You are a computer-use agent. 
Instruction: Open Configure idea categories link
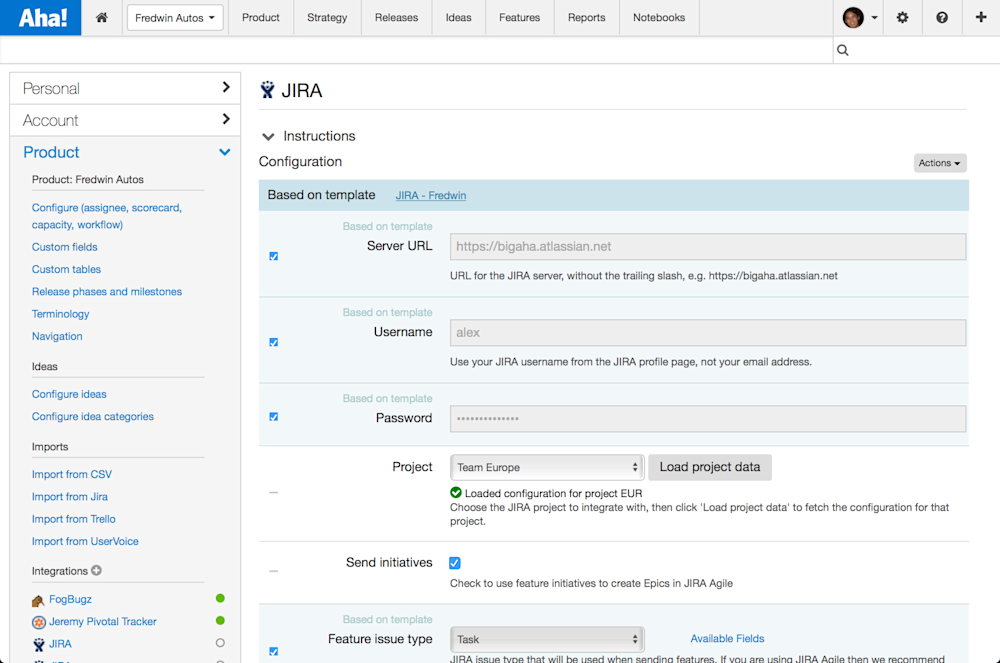pos(92,416)
